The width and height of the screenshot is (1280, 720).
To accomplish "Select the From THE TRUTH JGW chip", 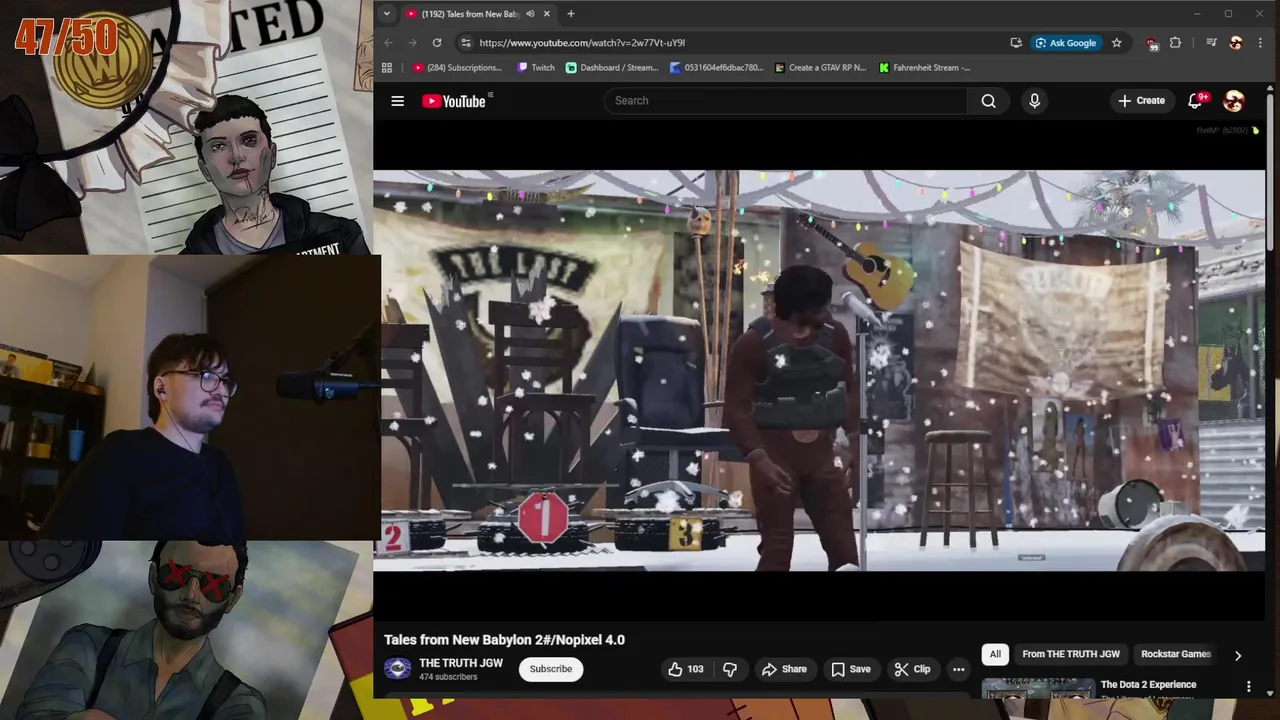I will pyautogui.click(x=1071, y=654).
